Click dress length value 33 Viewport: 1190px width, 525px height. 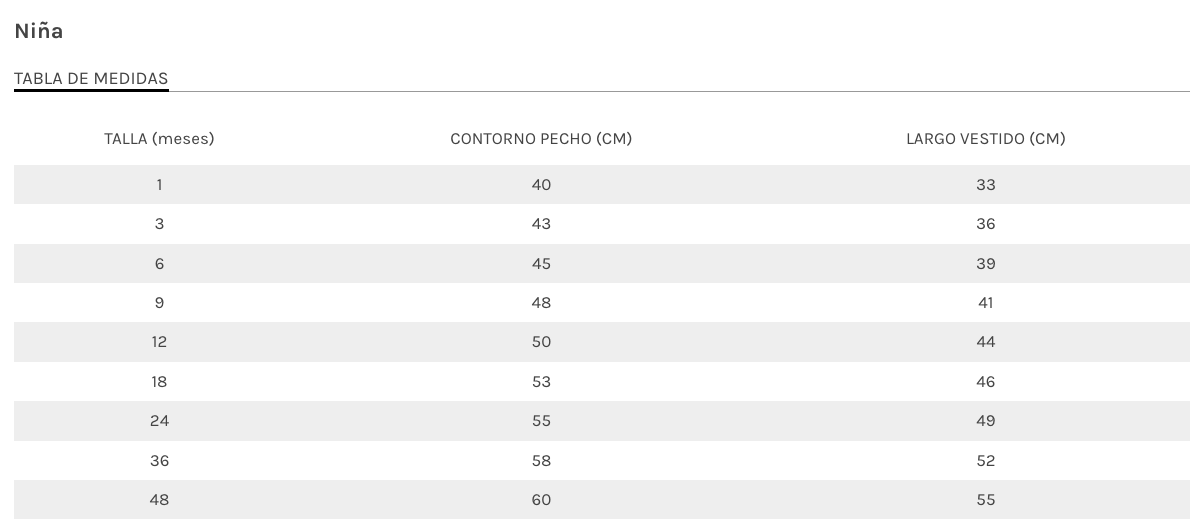[985, 185]
